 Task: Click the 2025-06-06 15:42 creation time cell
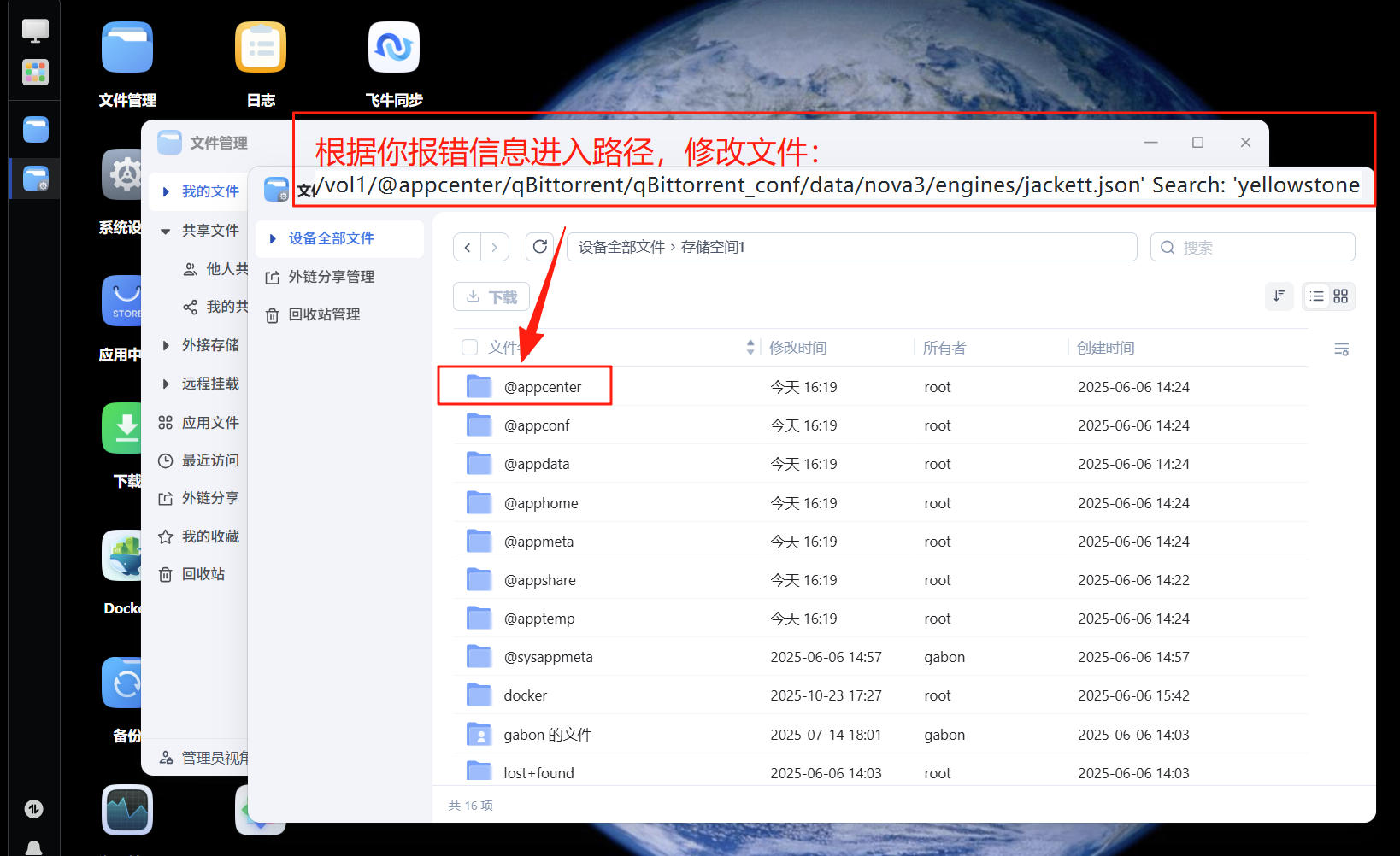[x=1133, y=695]
